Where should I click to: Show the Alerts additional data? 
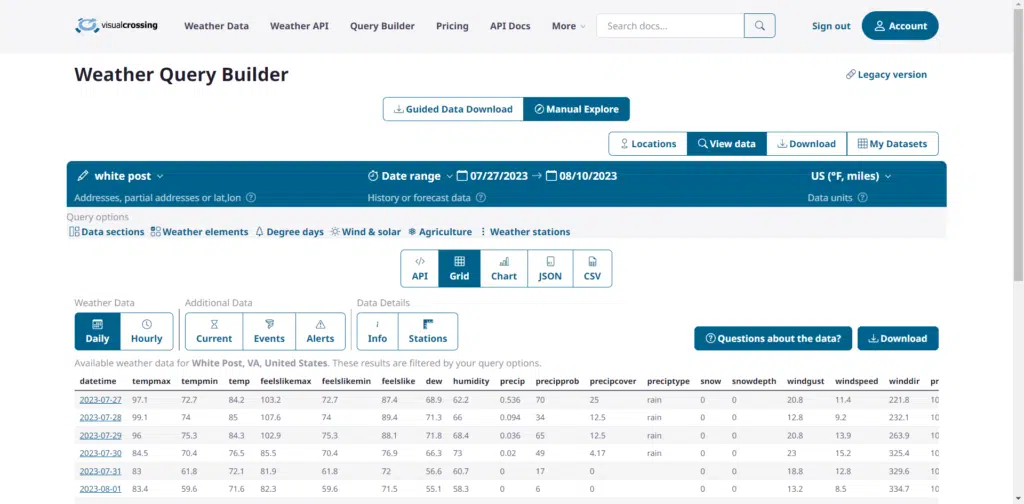[320, 331]
